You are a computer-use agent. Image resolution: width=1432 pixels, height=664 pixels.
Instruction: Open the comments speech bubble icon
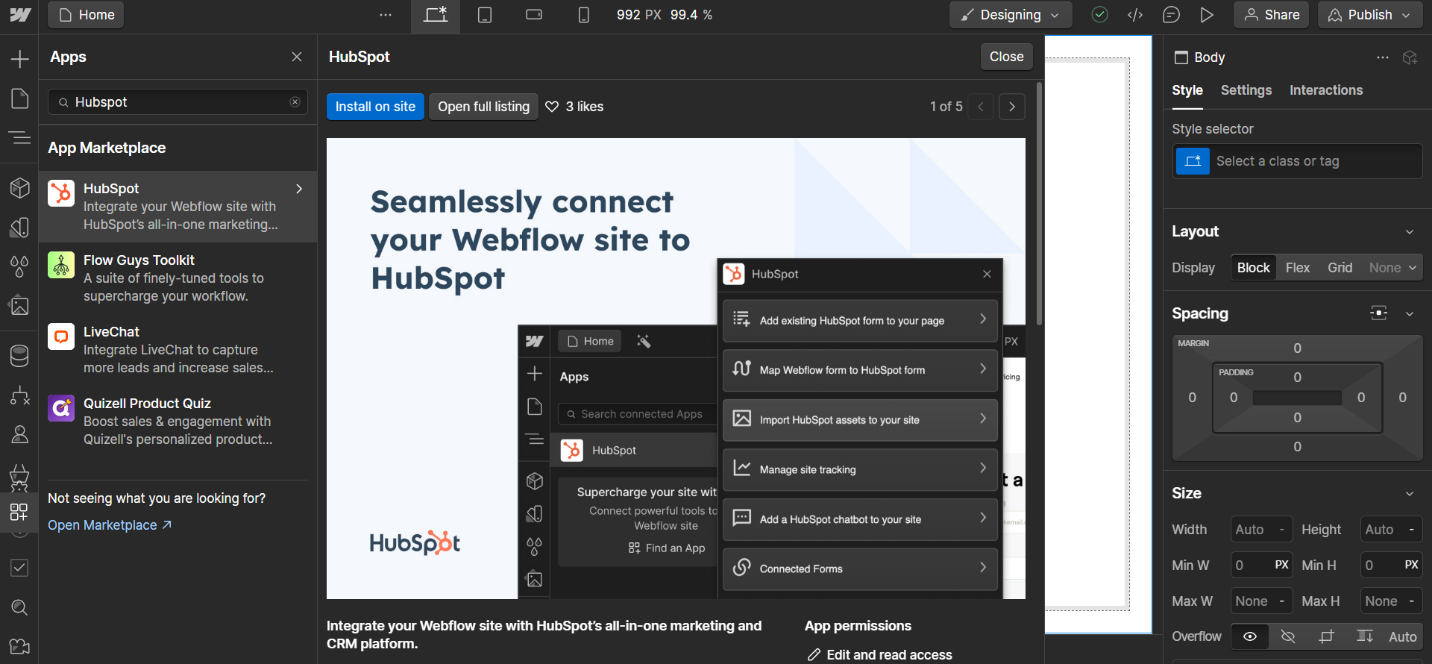1171,15
